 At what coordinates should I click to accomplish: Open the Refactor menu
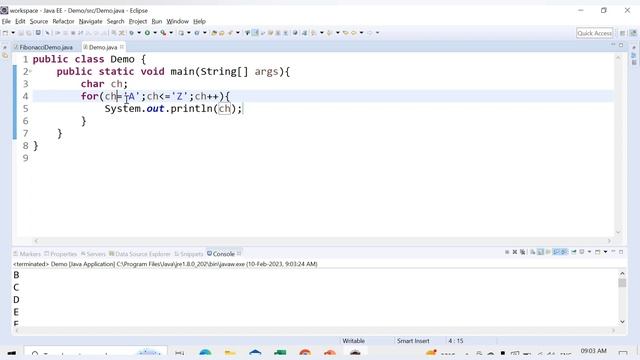(63, 21)
